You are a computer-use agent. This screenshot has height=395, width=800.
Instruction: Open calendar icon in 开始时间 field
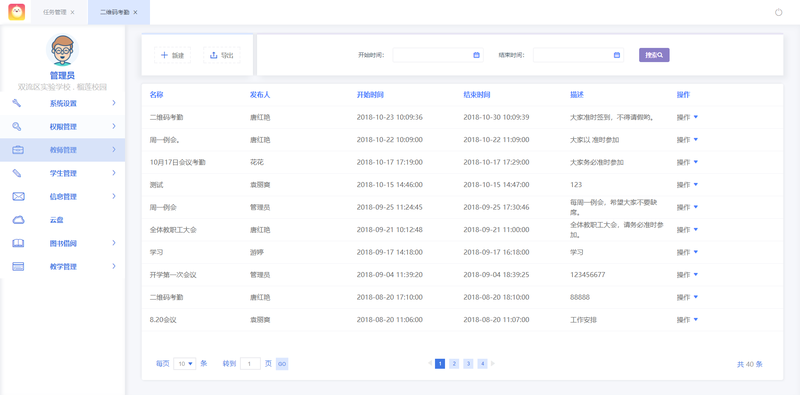[x=476, y=55]
